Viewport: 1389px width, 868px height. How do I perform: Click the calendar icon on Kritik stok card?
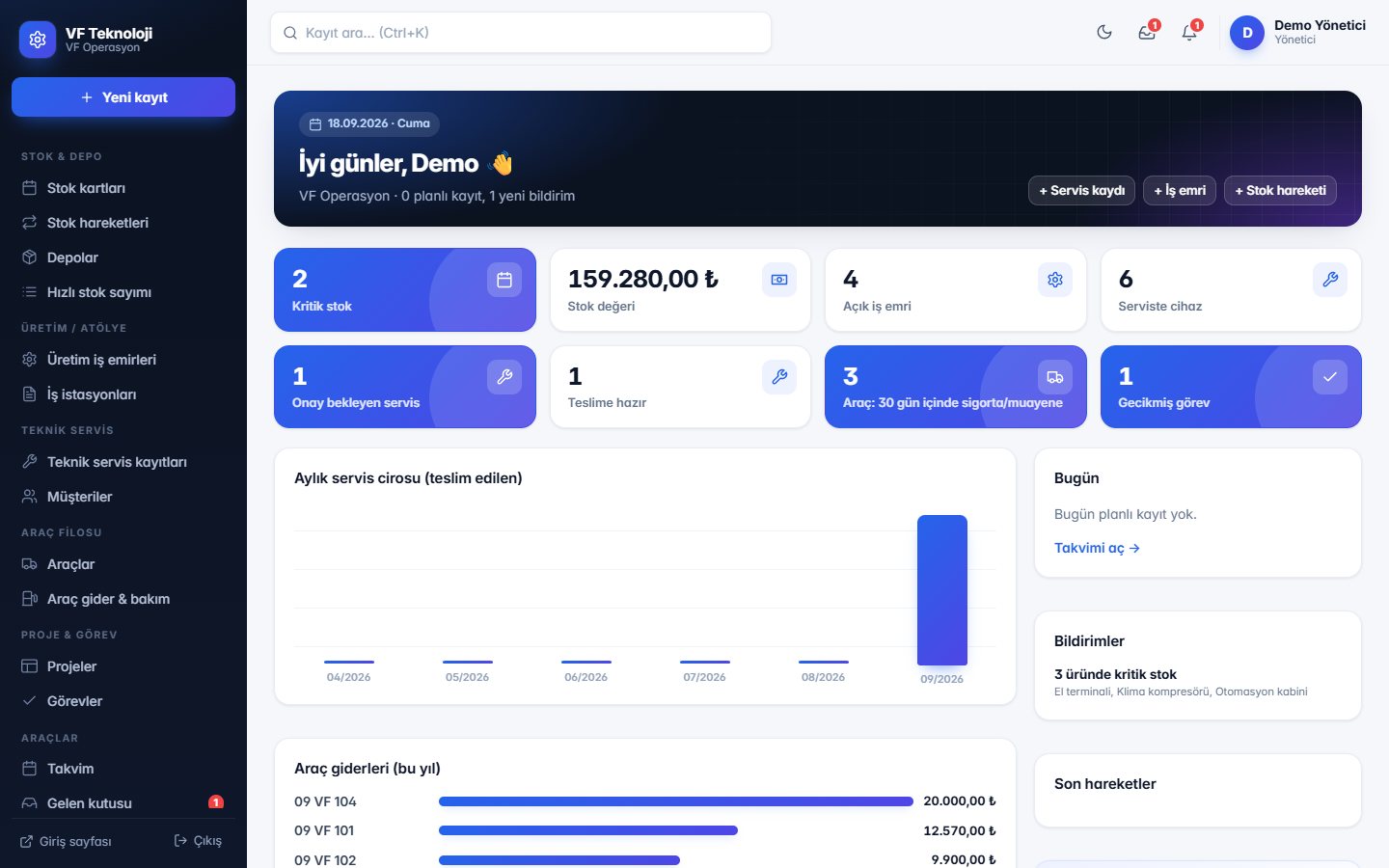coord(504,280)
